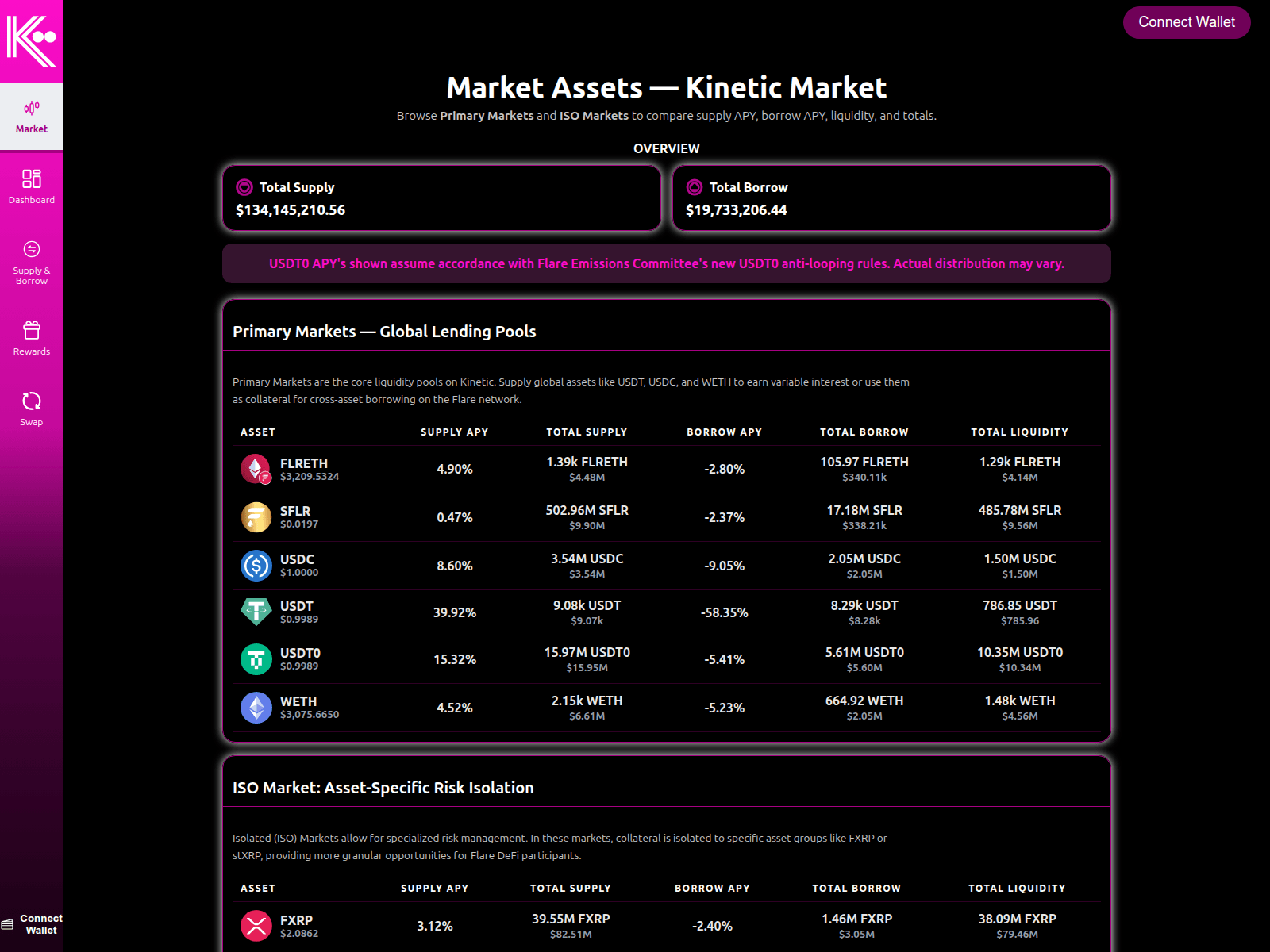This screenshot has width=1270, height=952.
Task: Click the 38.09M FXRP total liquidity
Action: [x=1017, y=919]
